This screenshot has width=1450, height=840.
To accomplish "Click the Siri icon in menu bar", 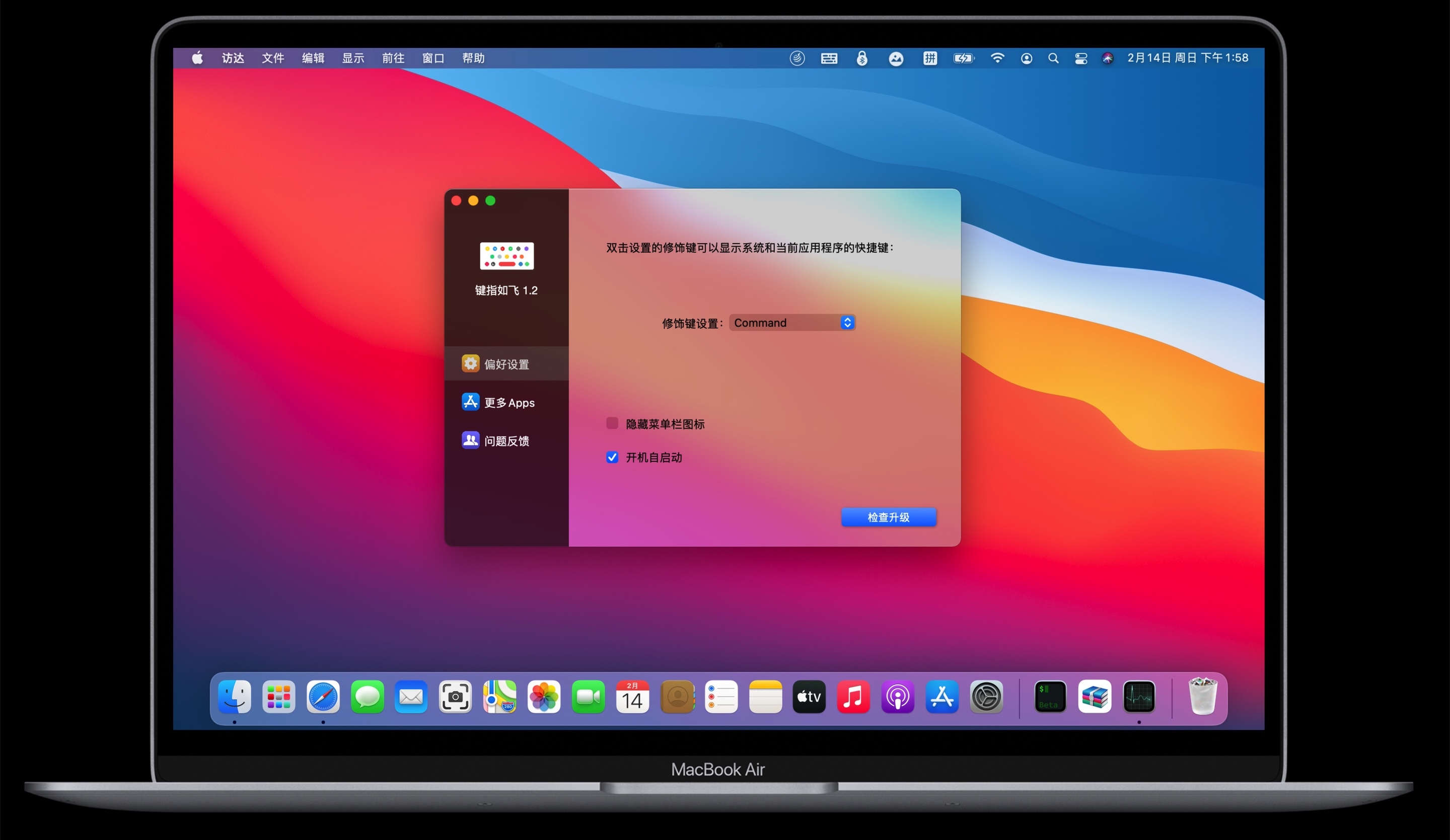I will 1108,58.
